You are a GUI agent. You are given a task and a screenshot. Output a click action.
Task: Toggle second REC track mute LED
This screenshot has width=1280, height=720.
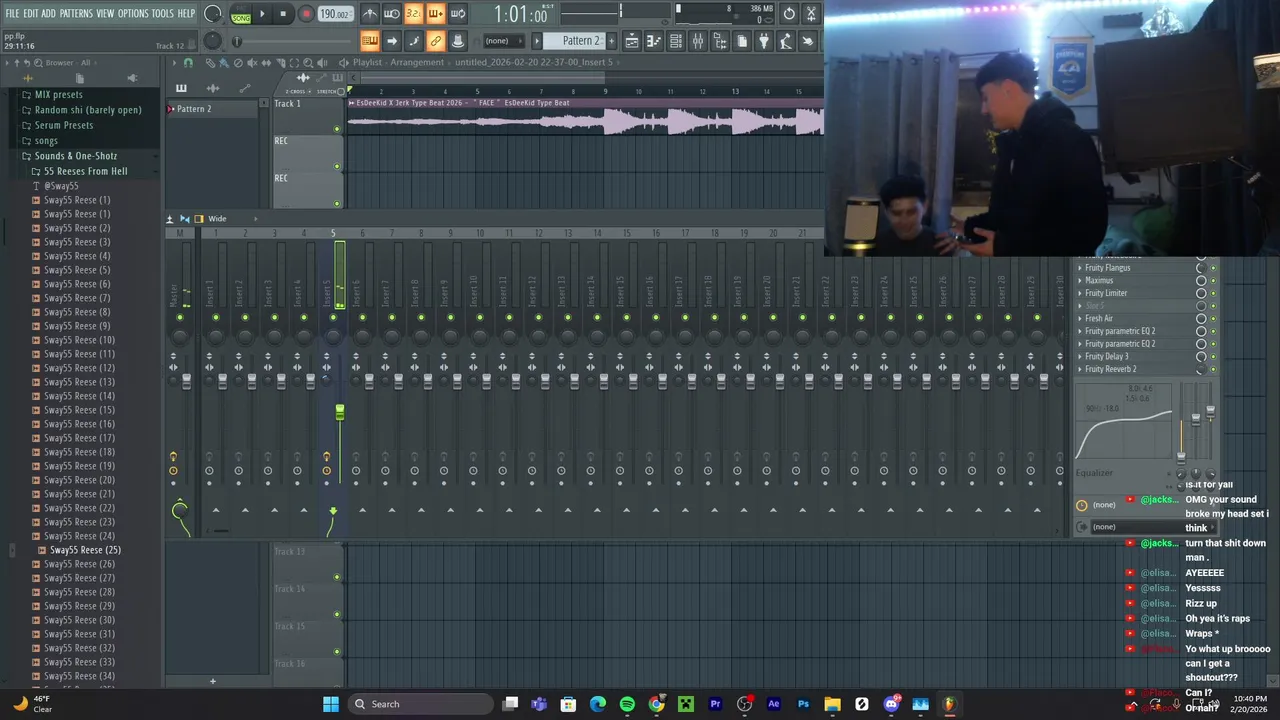pyautogui.click(x=337, y=204)
